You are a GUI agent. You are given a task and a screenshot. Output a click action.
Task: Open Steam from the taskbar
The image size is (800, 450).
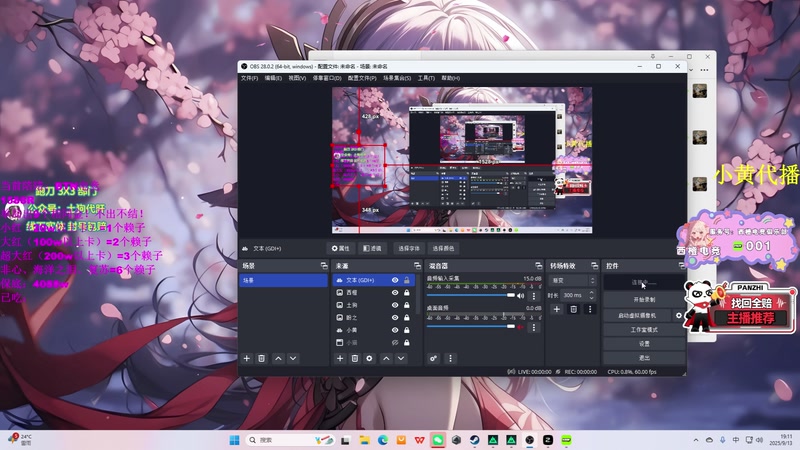click(474, 440)
